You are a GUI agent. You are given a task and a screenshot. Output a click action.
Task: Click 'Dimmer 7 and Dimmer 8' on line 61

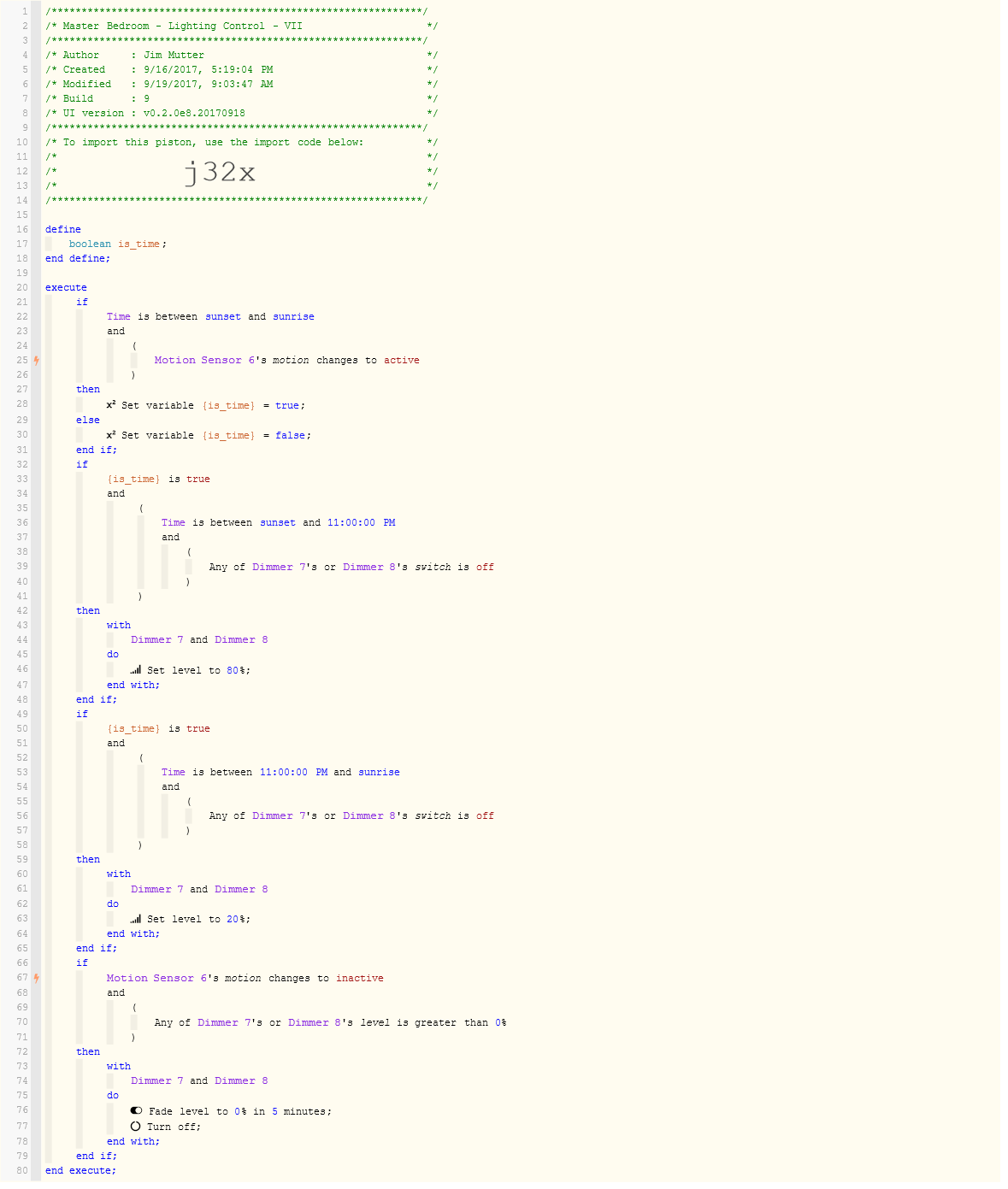(199, 889)
